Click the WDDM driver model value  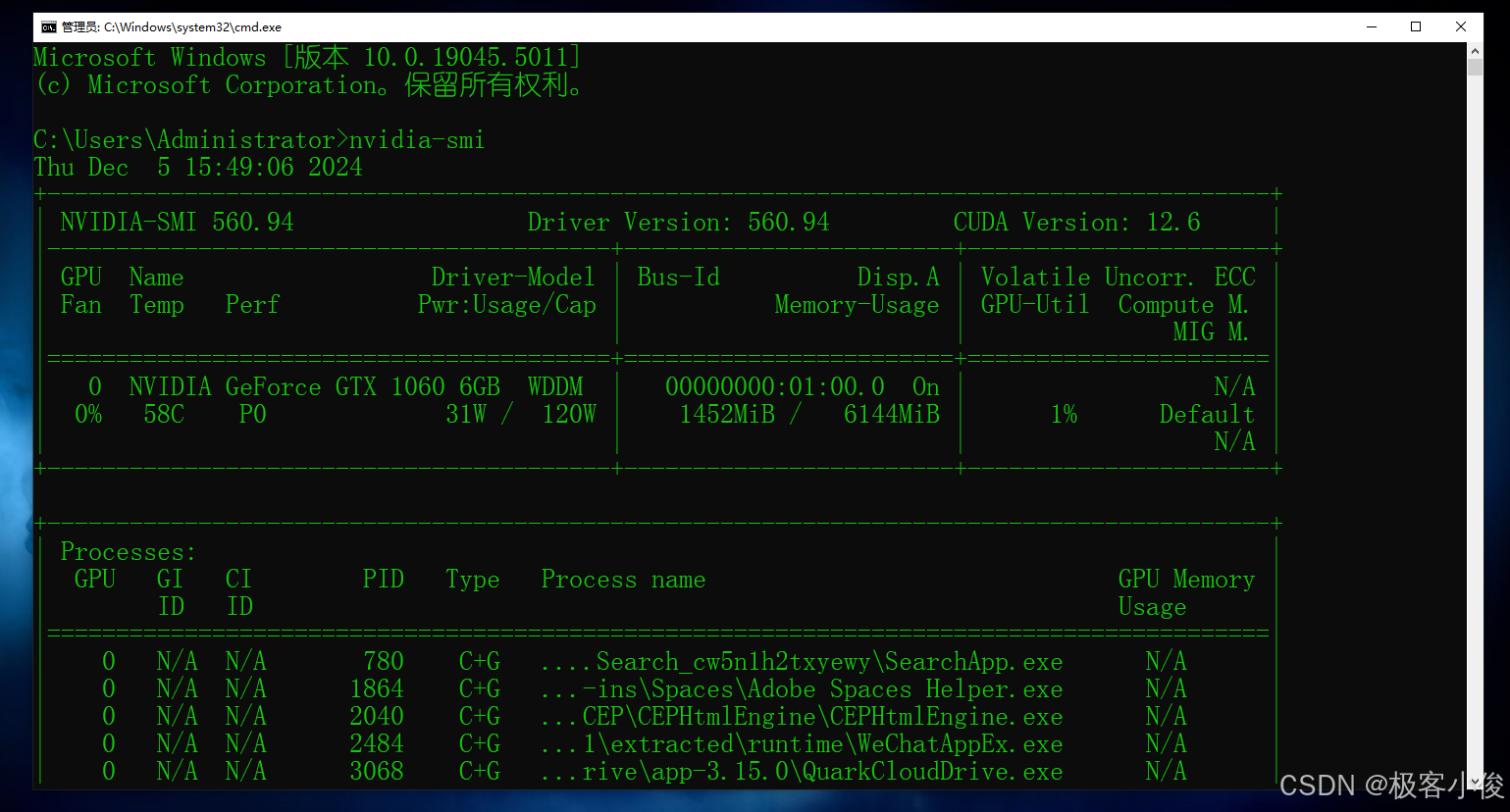tap(555, 387)
